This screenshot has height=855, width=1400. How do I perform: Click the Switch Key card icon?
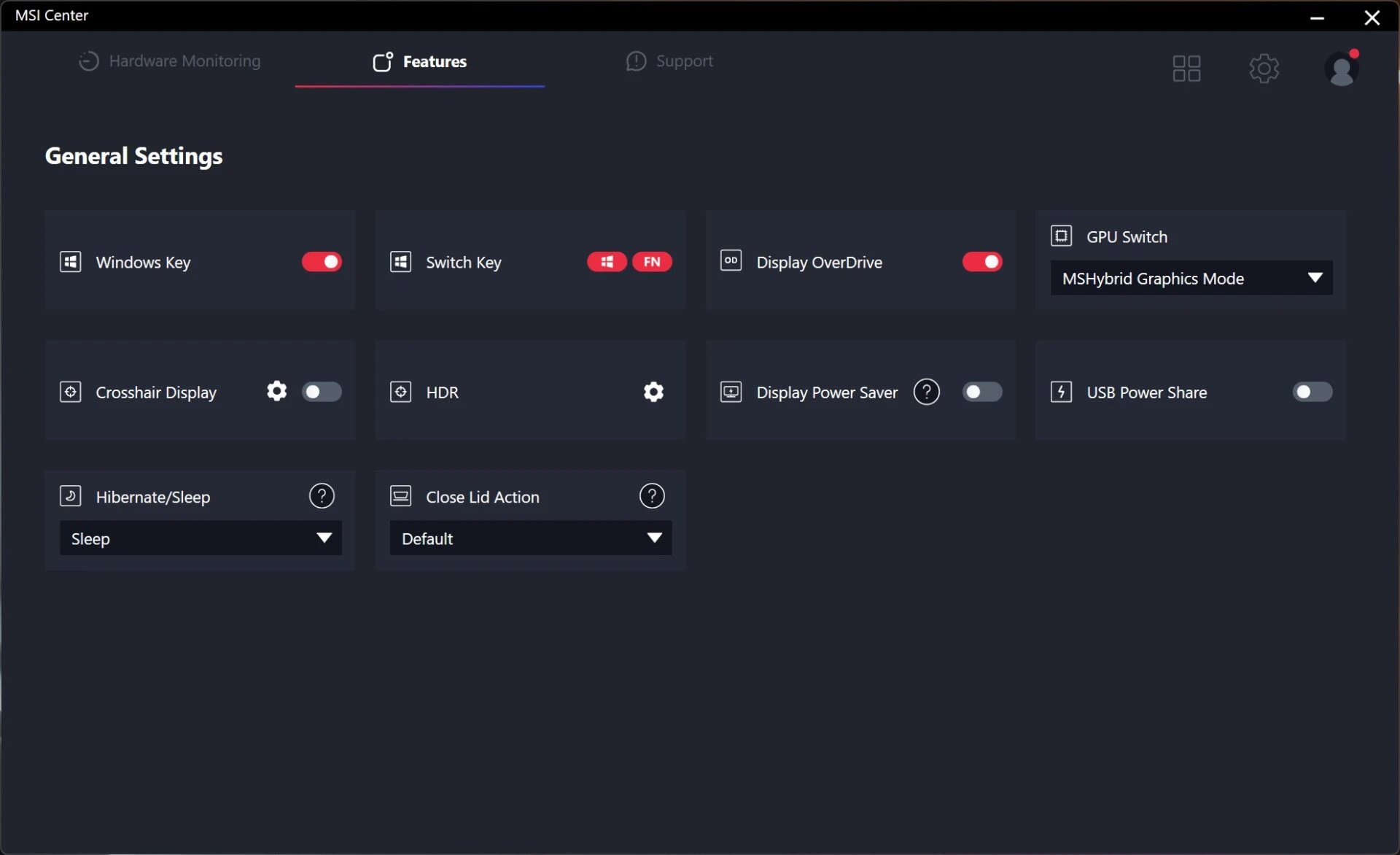tap(400, 262)
